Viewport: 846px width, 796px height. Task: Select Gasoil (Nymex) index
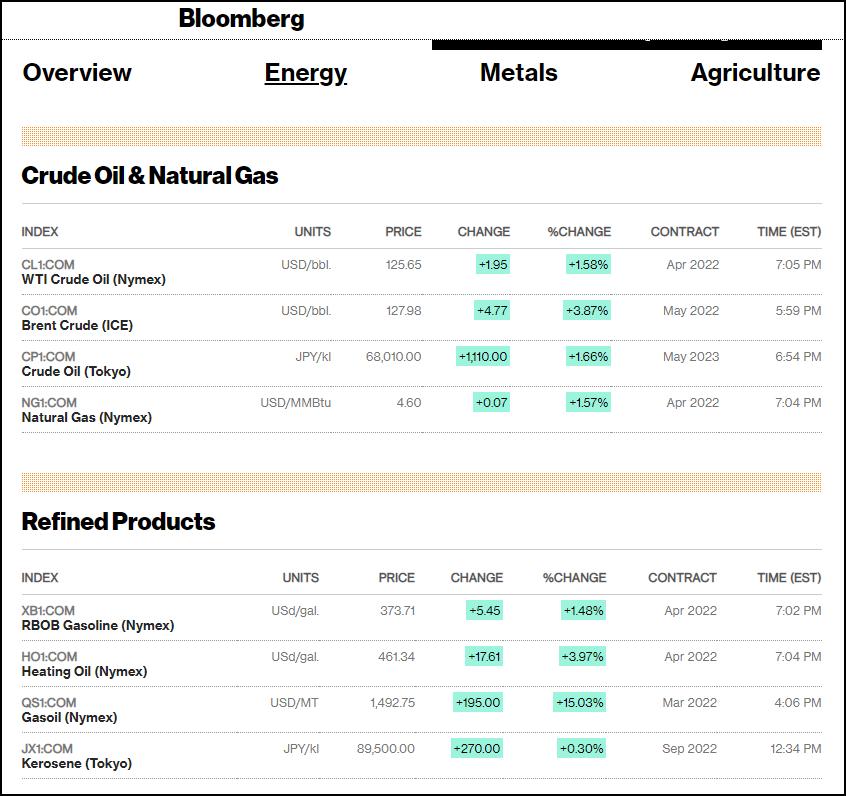(x=69, y=718)
